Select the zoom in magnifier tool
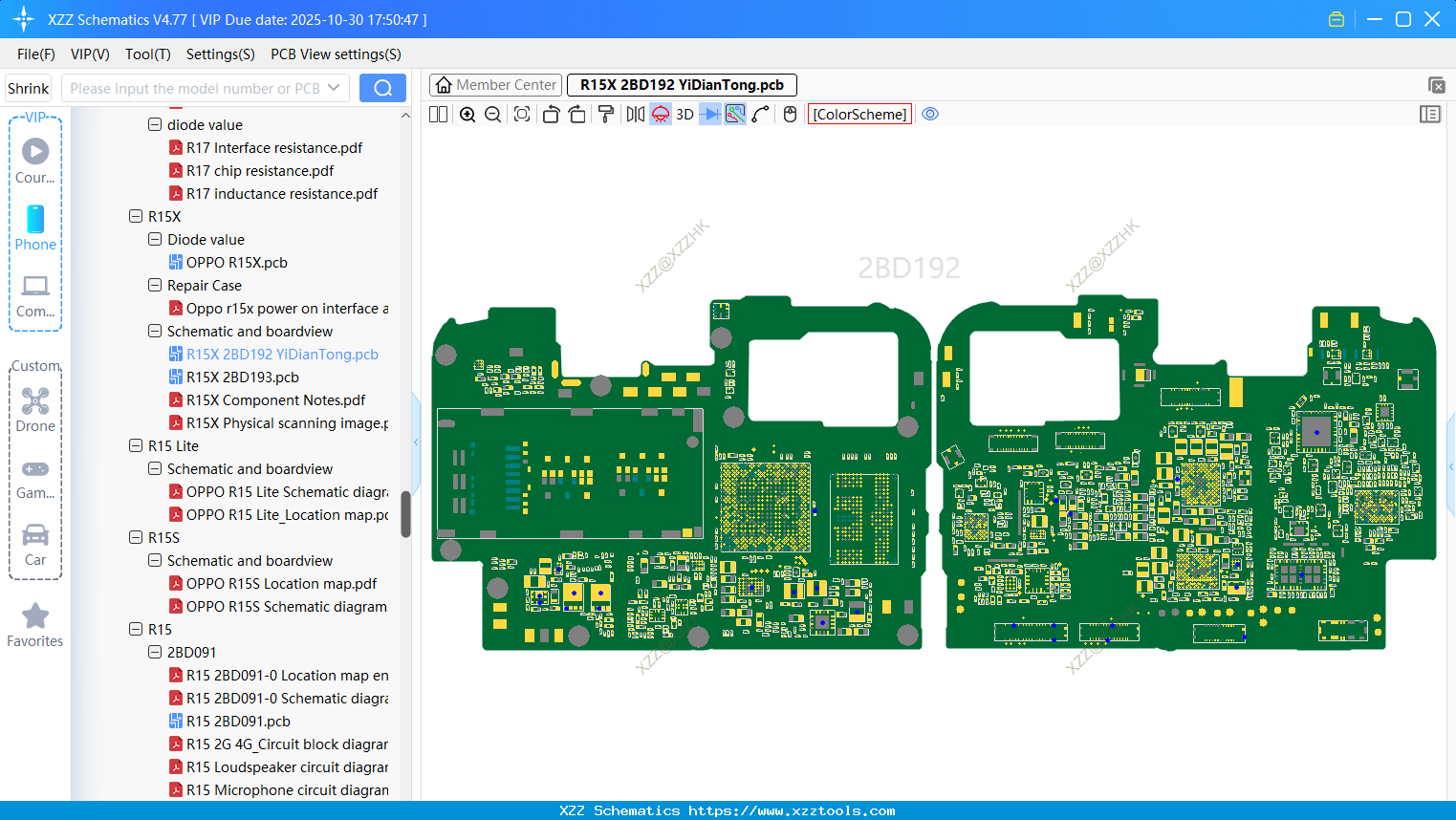The image size is (1456, 820). (467, 114)
